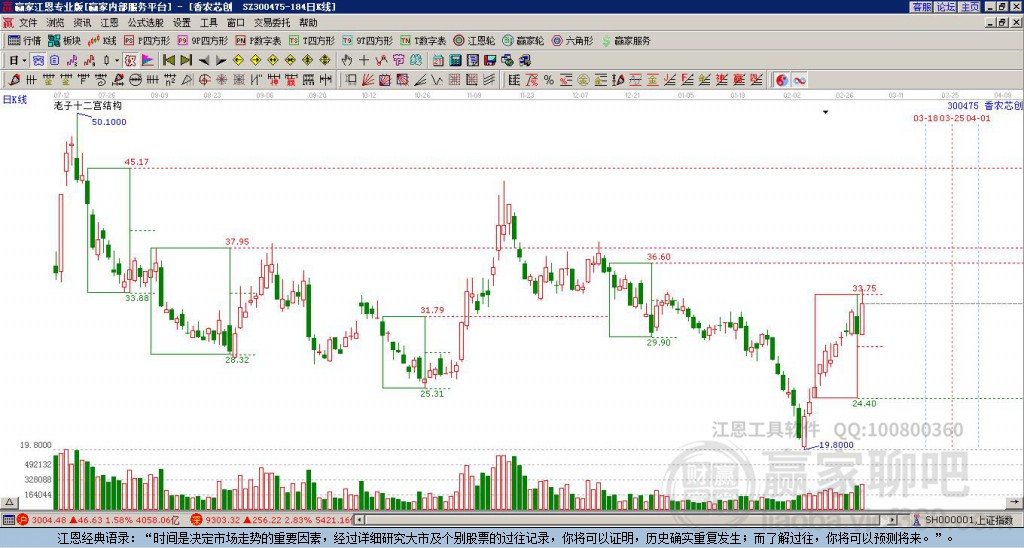Image resolution: width=1024 pixels, height=548 pixels.
Task: Jump to first bar icon
Action: pos(168,61)
